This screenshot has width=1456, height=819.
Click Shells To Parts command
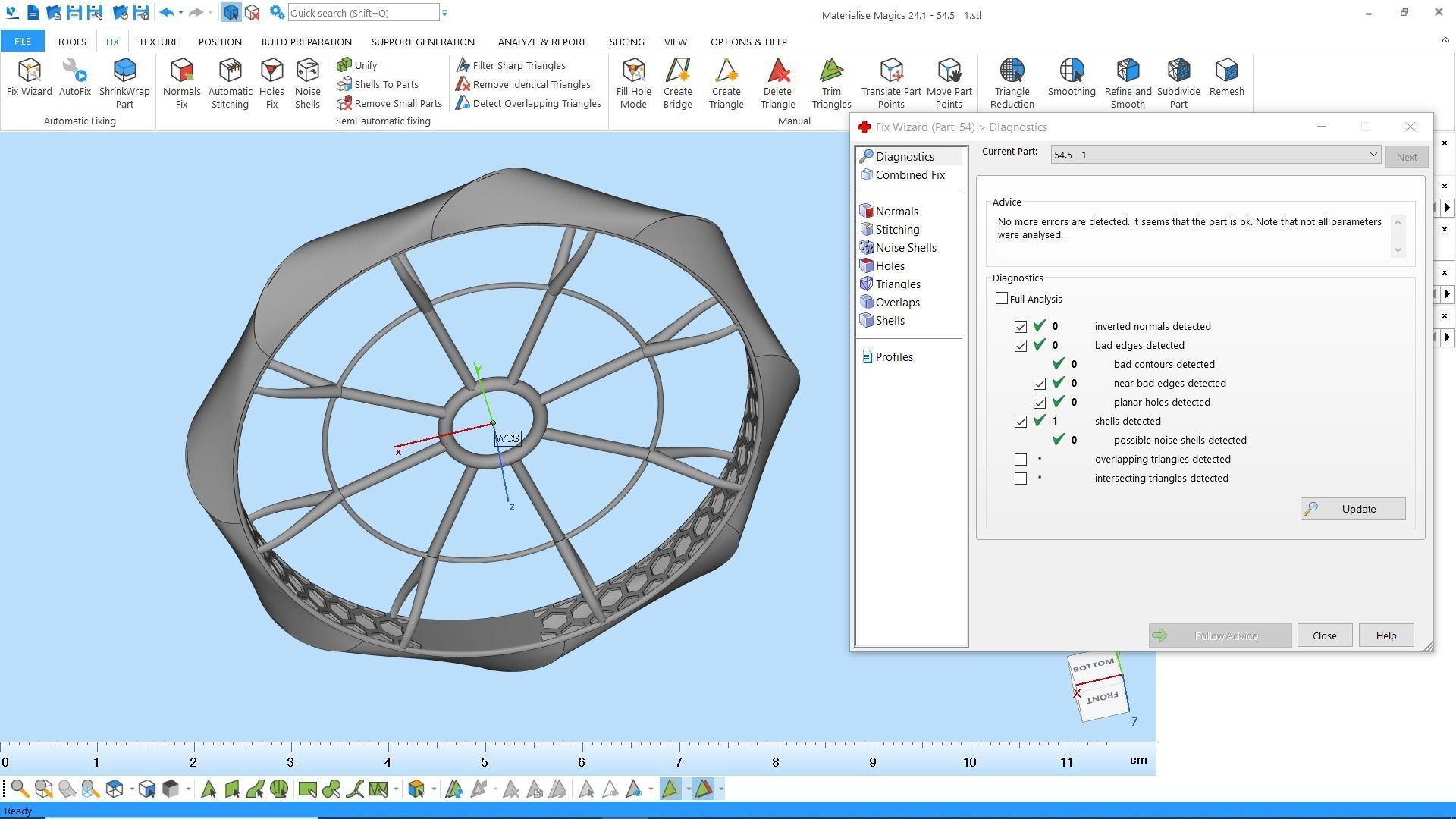tap(378, 84)
